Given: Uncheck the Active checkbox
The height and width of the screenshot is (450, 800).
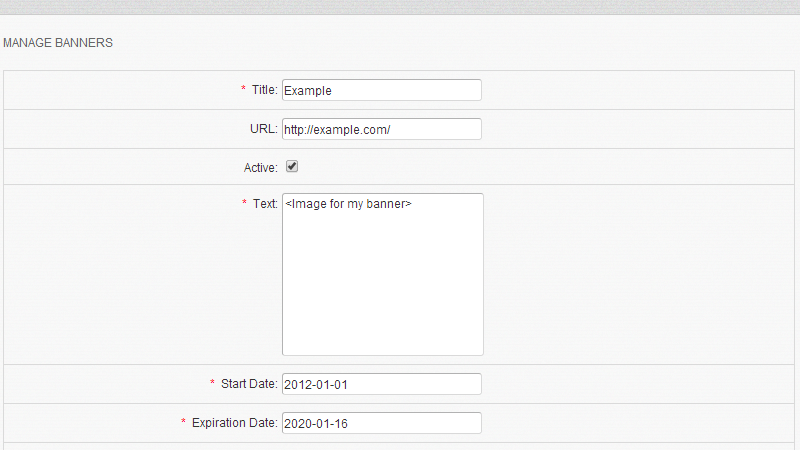Looking at the screenshot, I should [292, 167].
